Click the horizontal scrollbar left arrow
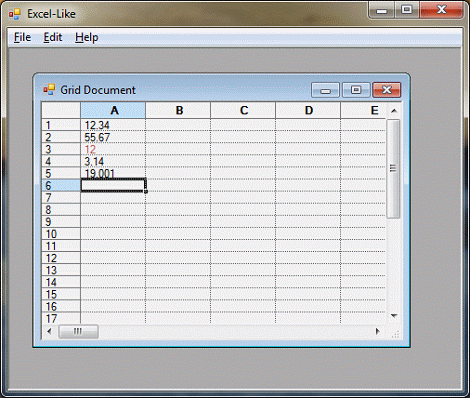 pyautogui.click(x=50, y=331)
